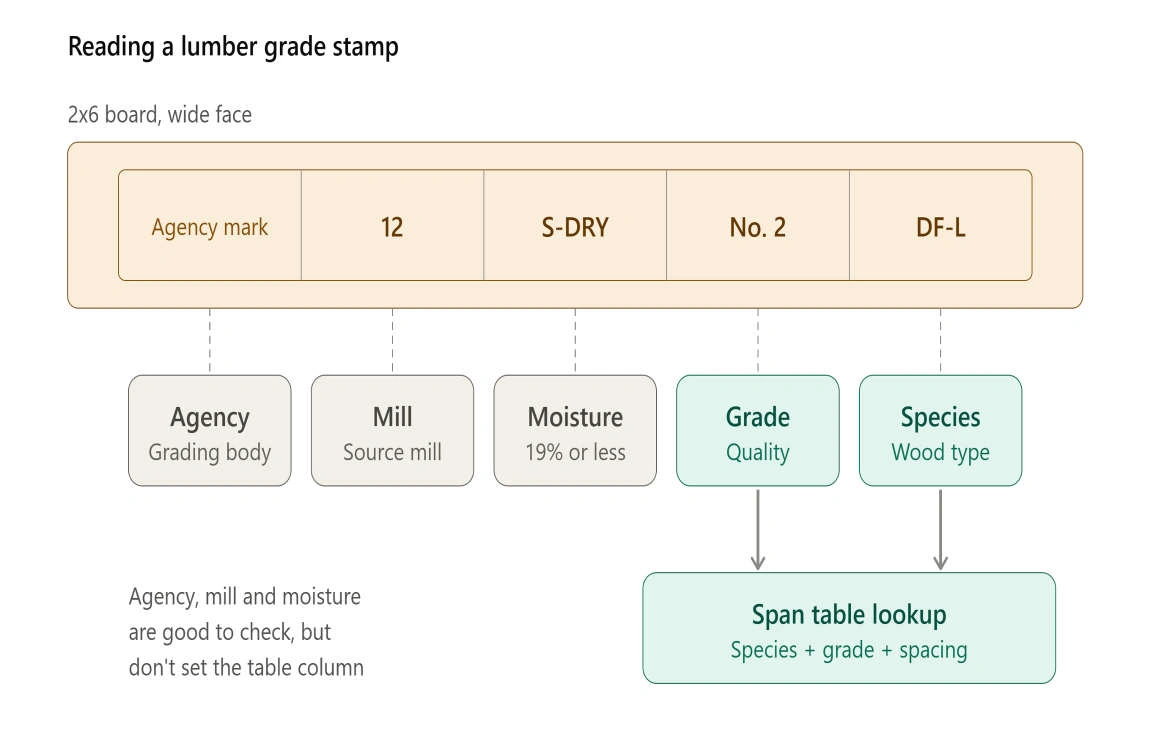The width and height of the screenshot is (1150, 750).
Task: Click the Agency mark stamp cell
Action: 210,226
